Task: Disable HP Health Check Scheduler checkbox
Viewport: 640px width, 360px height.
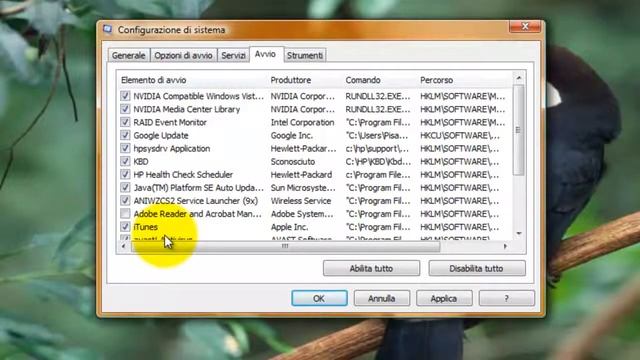Action: pos(125,174)
